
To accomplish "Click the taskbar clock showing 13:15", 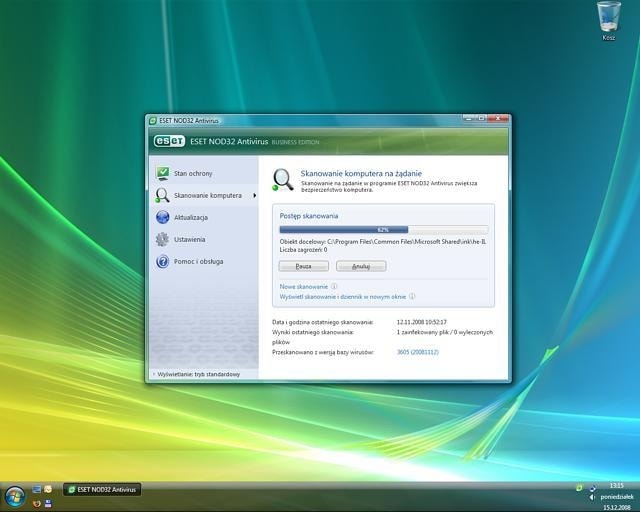I will (x=616, y=485).
